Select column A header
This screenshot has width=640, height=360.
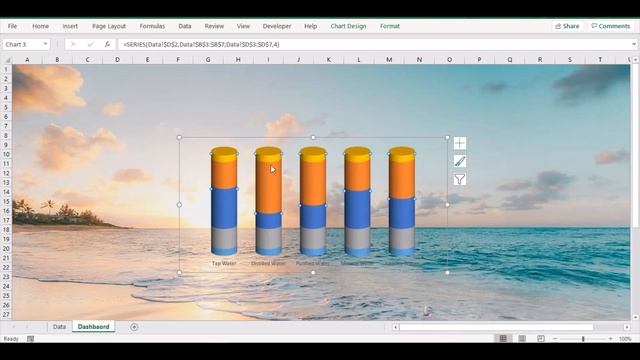pos(27,60)
